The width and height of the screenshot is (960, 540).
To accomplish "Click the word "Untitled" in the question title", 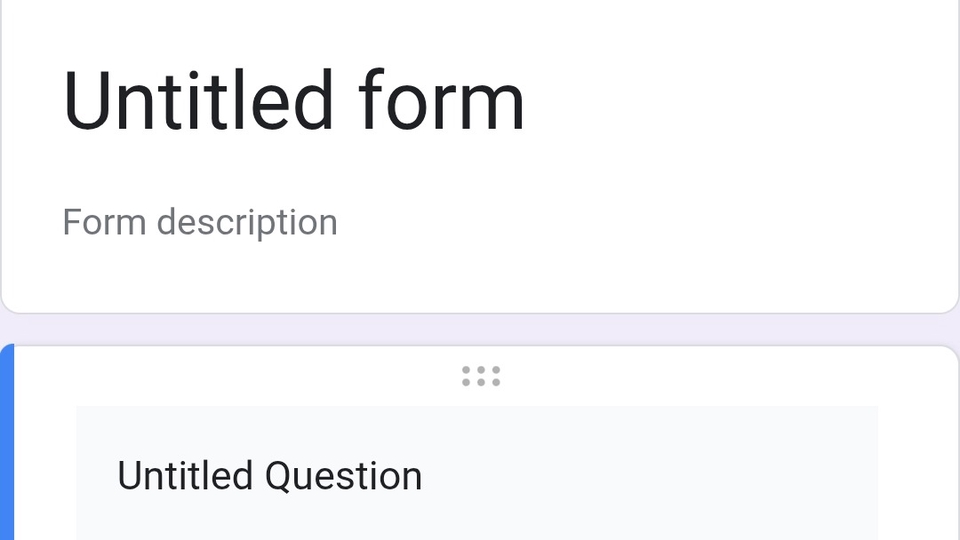I will click(x=185, y=476).
